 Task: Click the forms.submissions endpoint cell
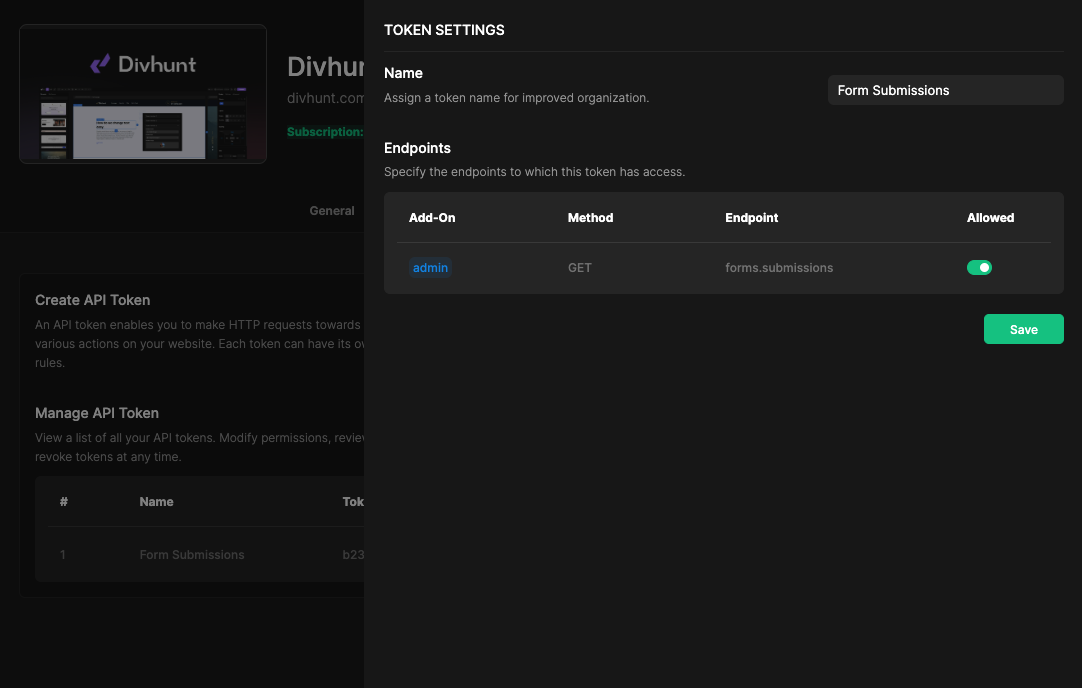click(779, 268)
